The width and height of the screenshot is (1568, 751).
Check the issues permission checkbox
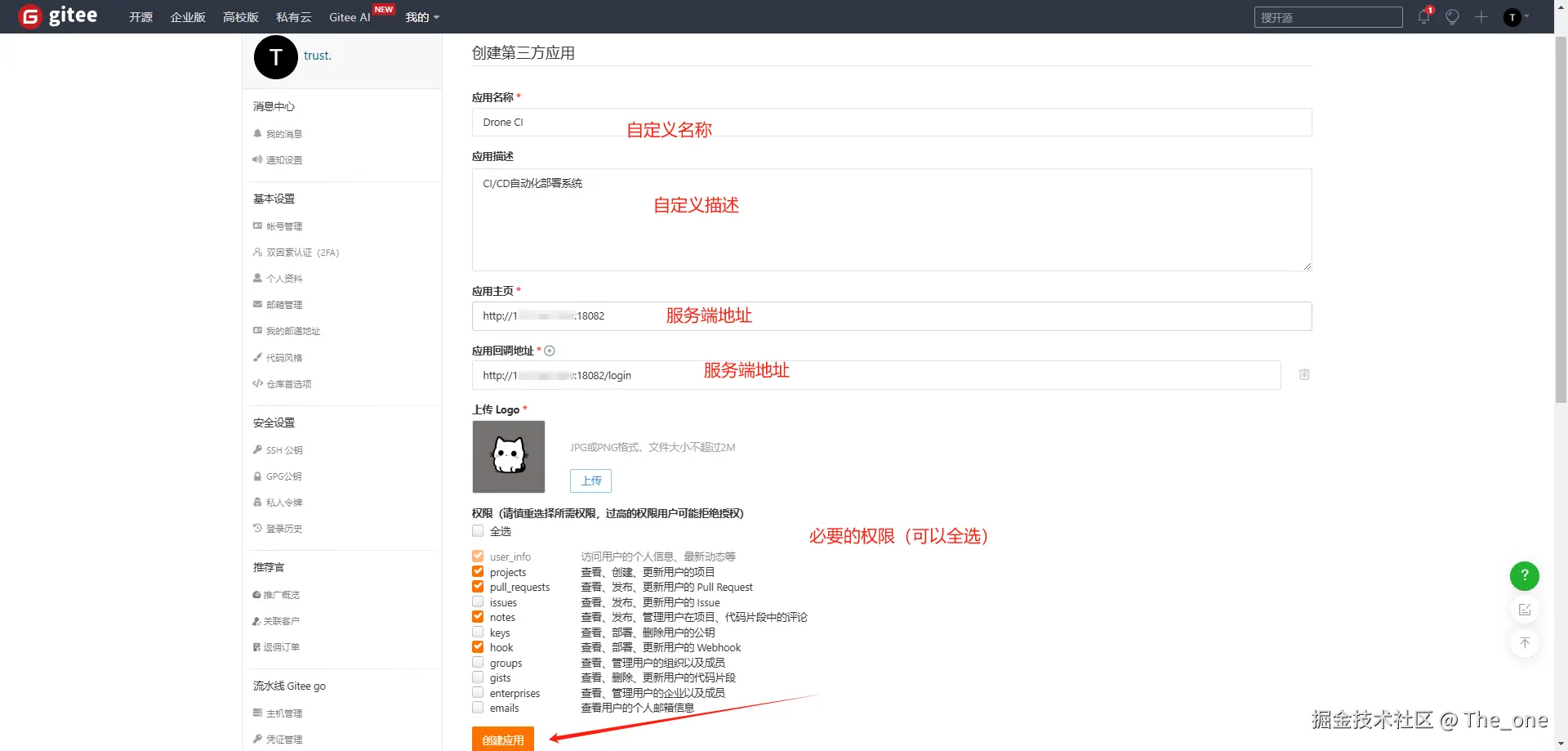click(x=478, y=602)
